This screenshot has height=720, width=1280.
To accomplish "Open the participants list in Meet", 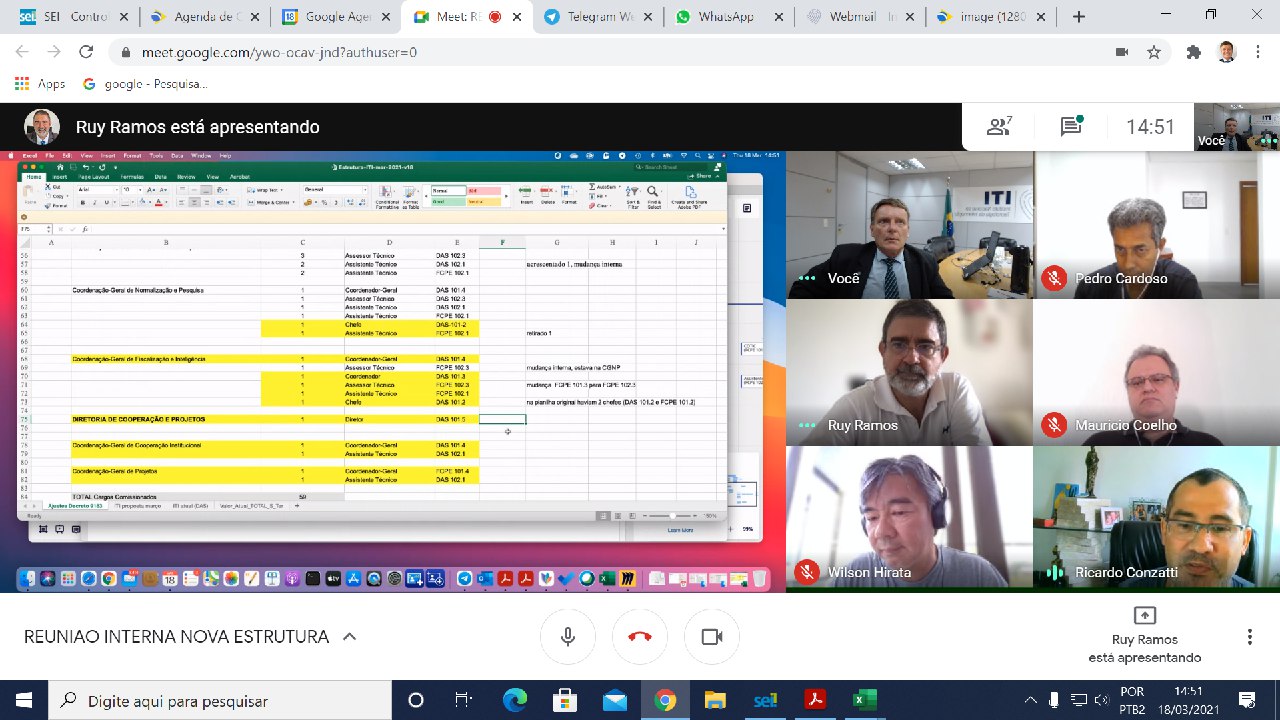I will tap(999, 127).
